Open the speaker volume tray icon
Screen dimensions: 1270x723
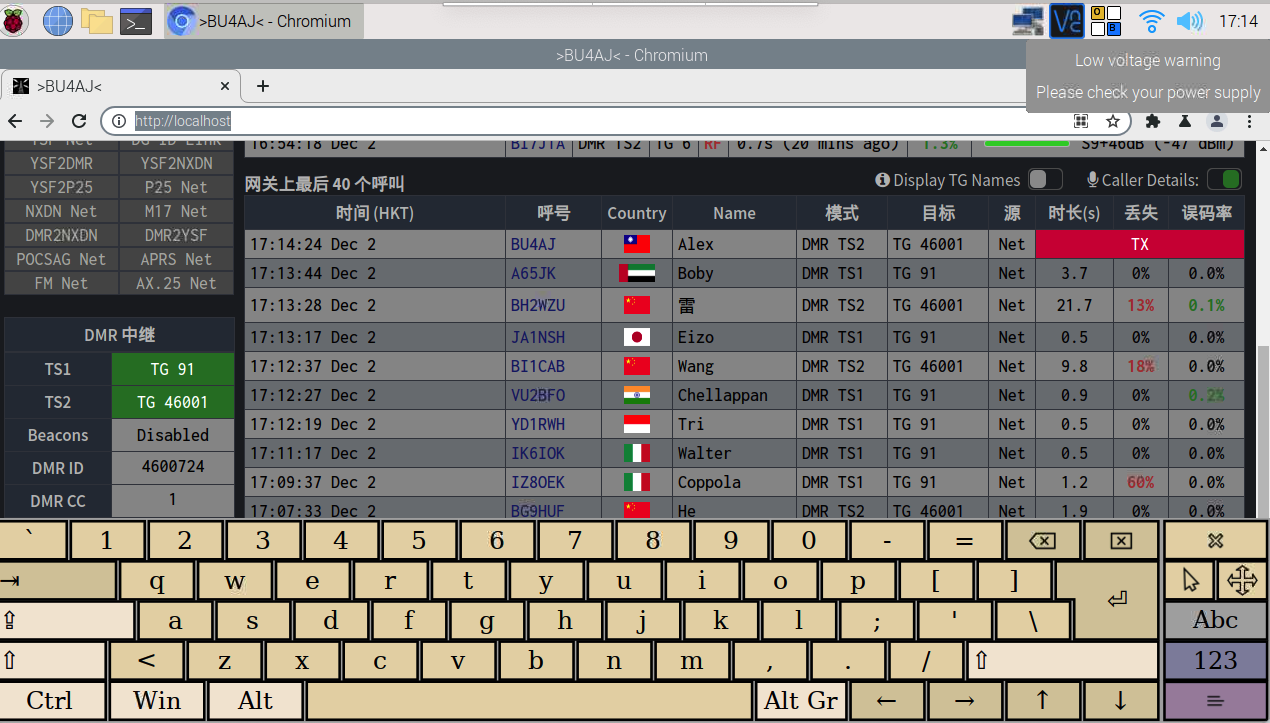[1189, 20]
